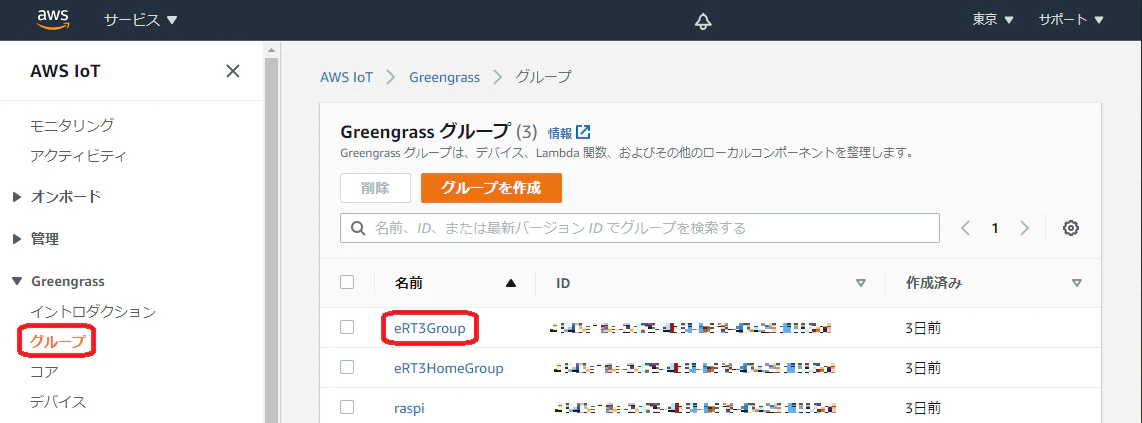Open the AWS logo home link
The width and height of the screenshot is (1142, 423).
[53, 20]
